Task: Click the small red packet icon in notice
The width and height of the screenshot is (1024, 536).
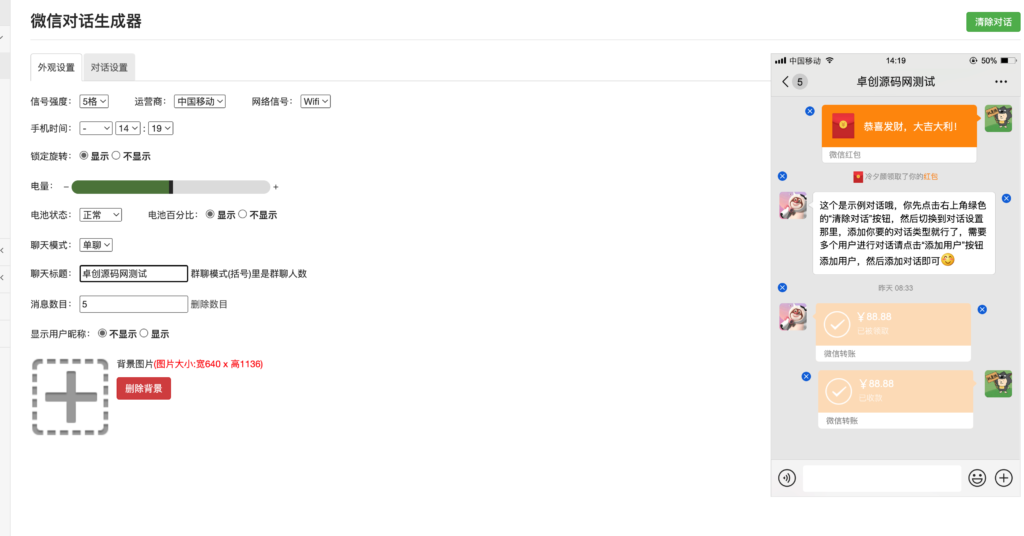Action: [858, 176]
